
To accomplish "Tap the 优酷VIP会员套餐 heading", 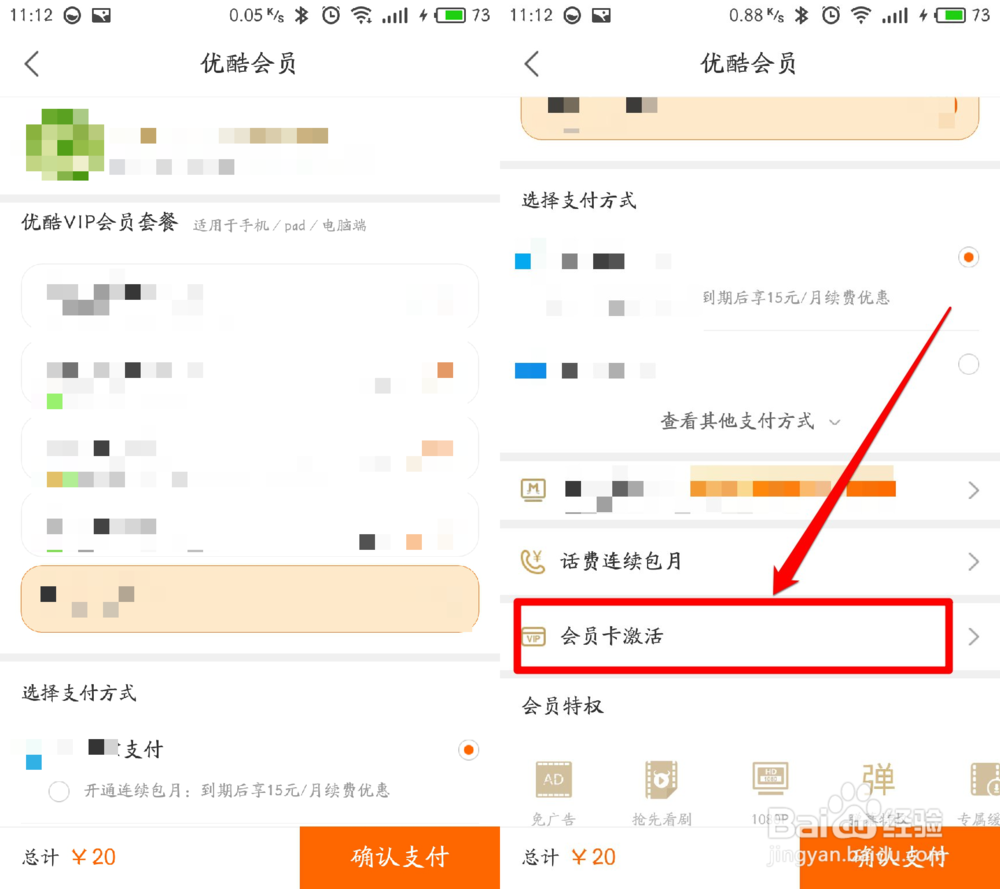I will coord(99,223).
